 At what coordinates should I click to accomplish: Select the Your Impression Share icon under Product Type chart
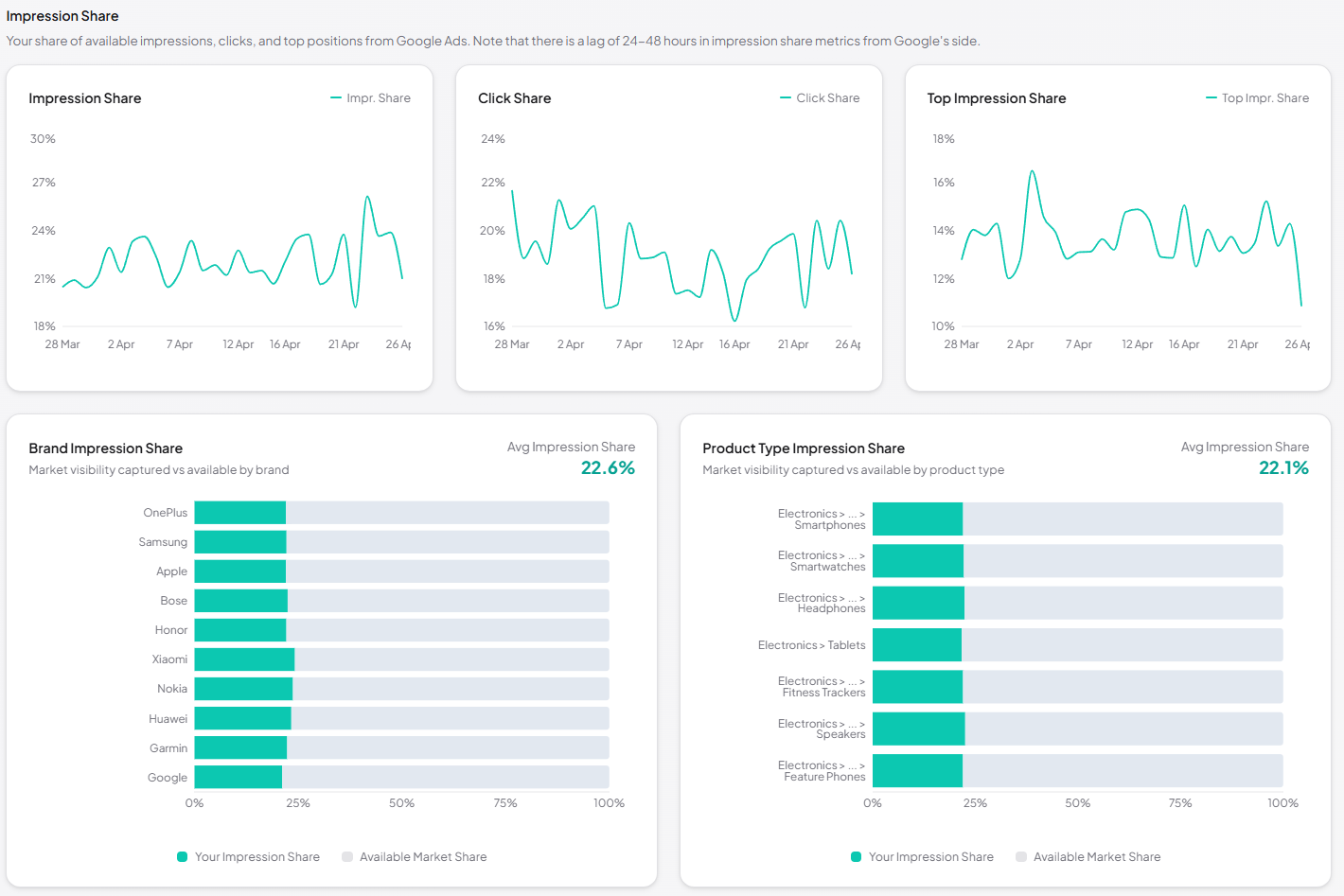[854, 856]
